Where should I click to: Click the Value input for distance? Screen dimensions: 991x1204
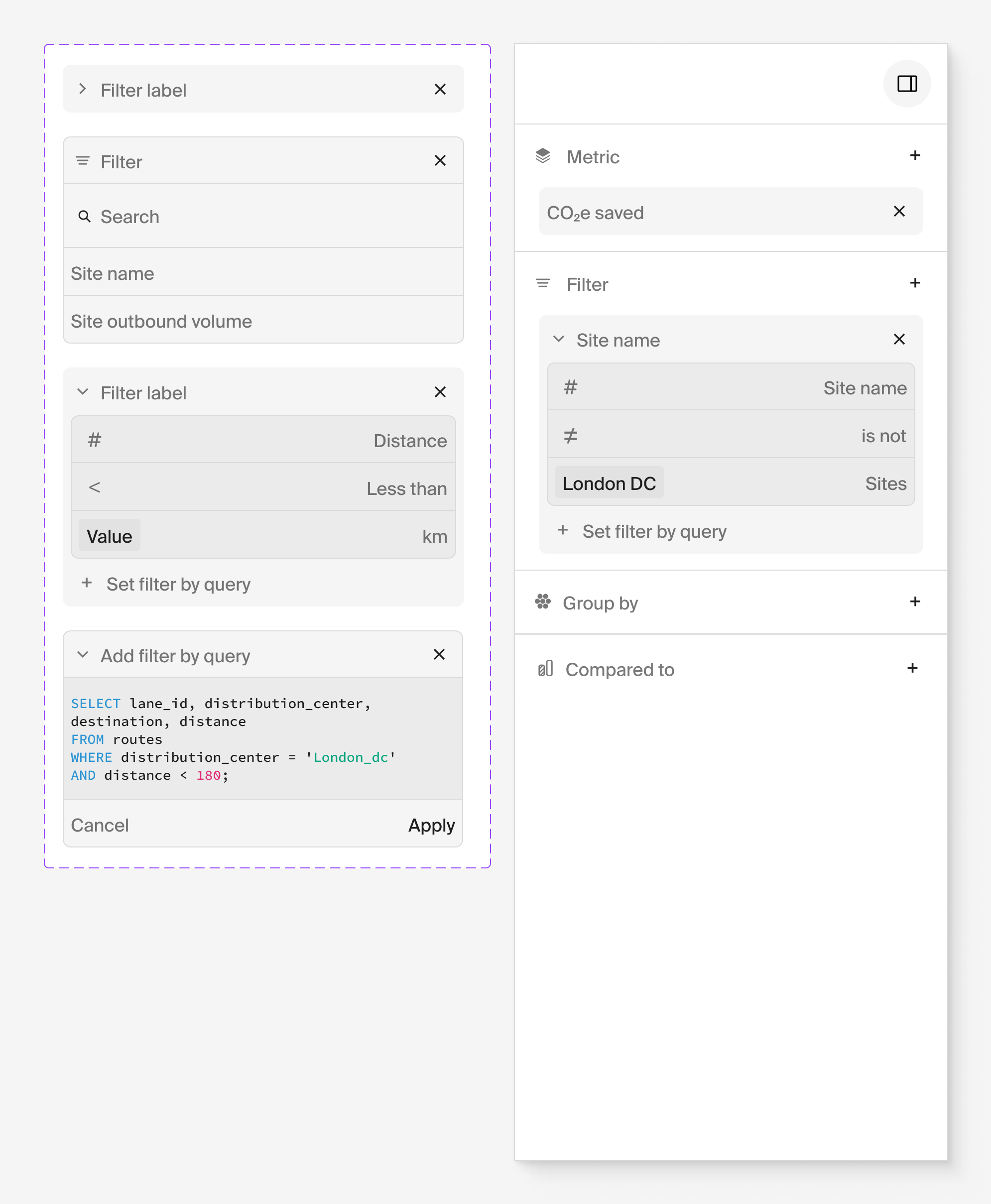click(109, 536)
